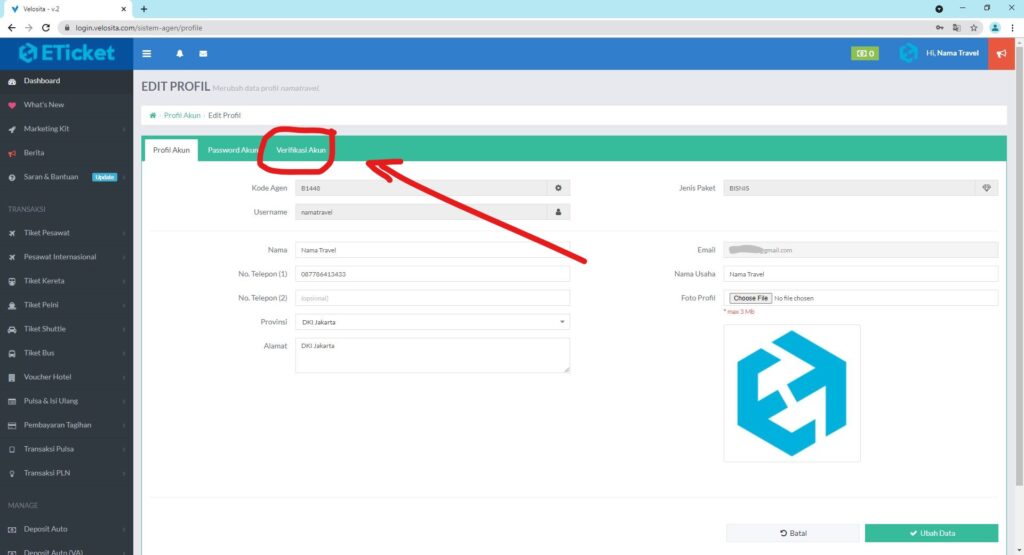Click the browser reload icon

point(46,27)
